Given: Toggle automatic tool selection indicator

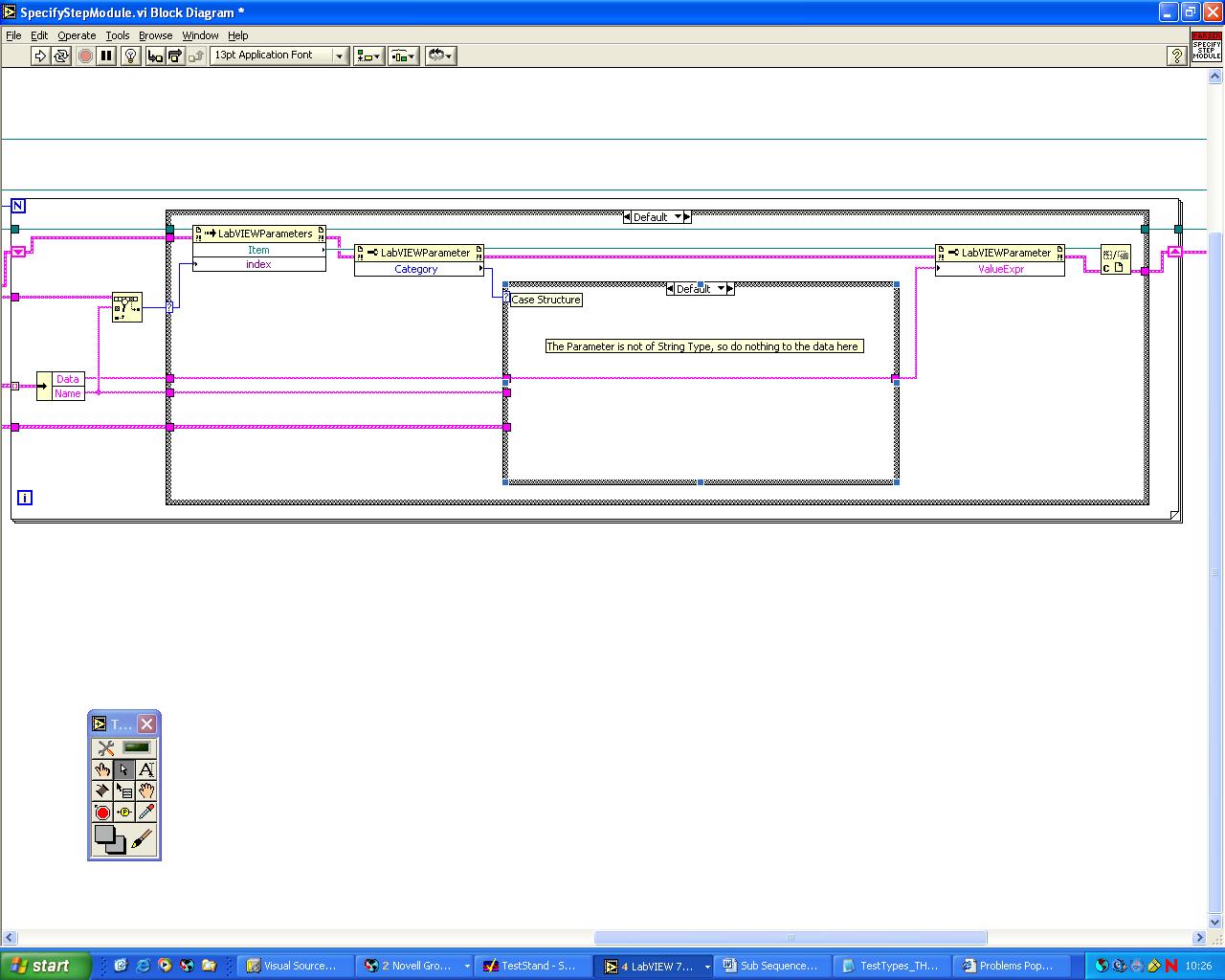Looking at the screenshot, I should 136,748.
